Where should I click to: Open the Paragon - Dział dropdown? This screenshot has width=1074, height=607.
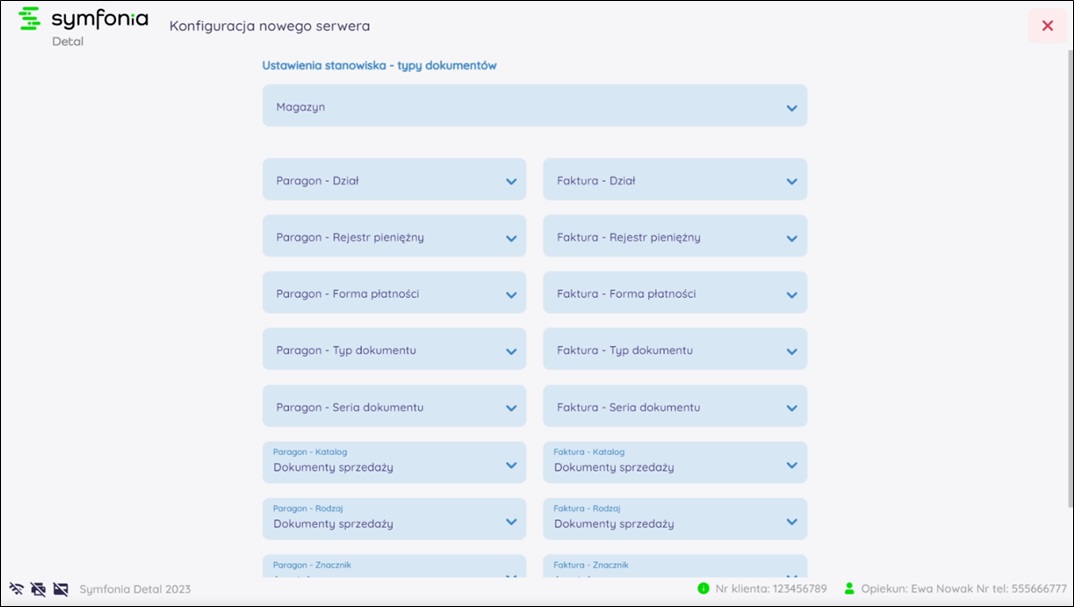(394, 180)
